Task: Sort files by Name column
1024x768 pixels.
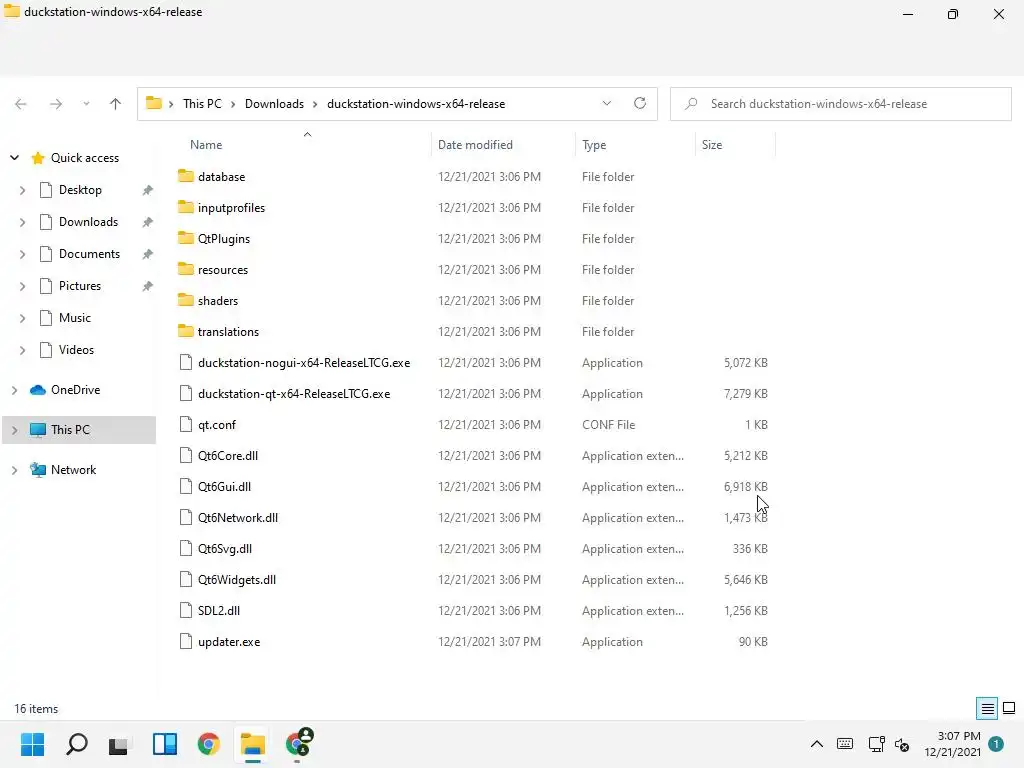Action: click(x=206, y=145)
